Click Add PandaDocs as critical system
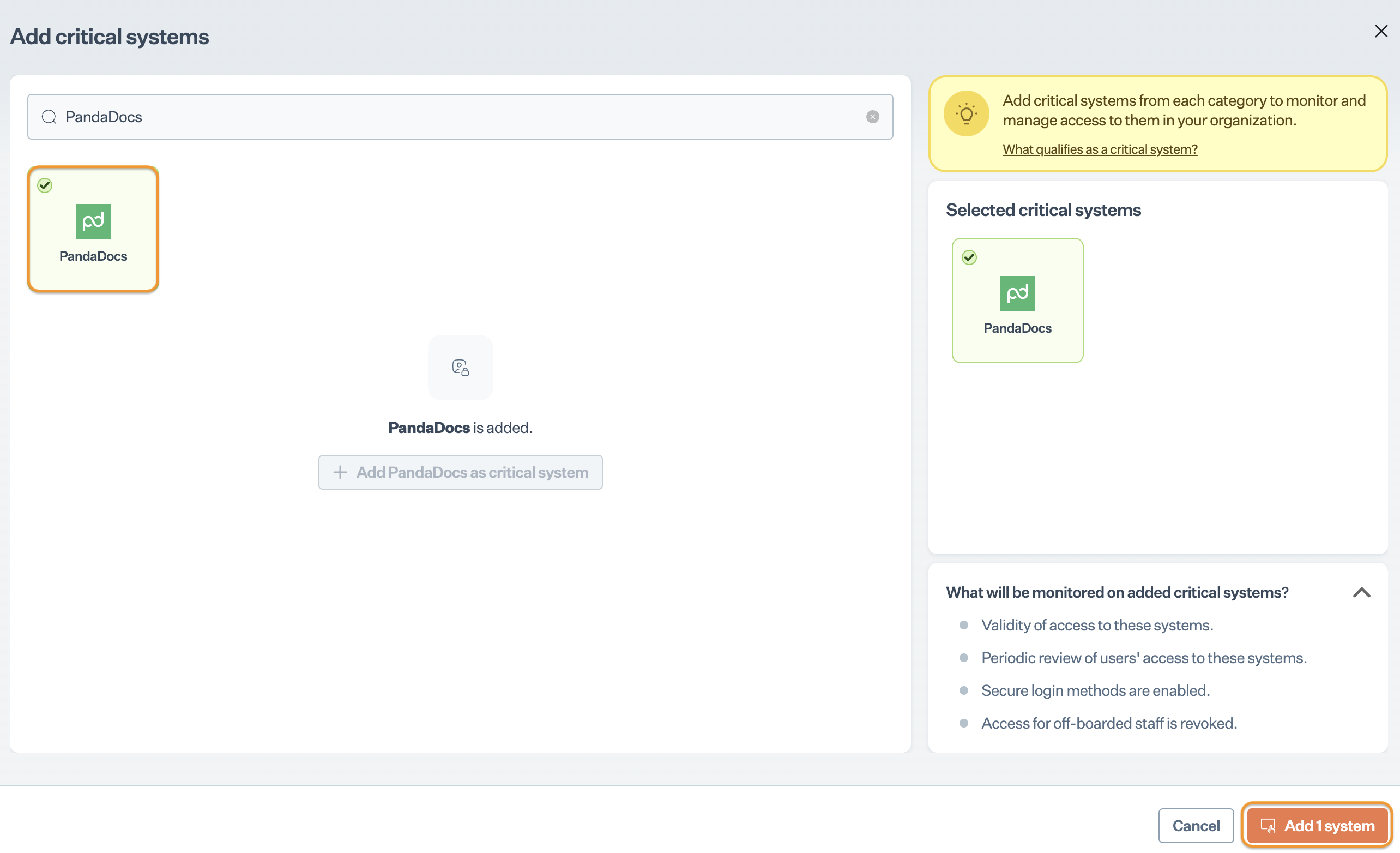 [472, 472]
